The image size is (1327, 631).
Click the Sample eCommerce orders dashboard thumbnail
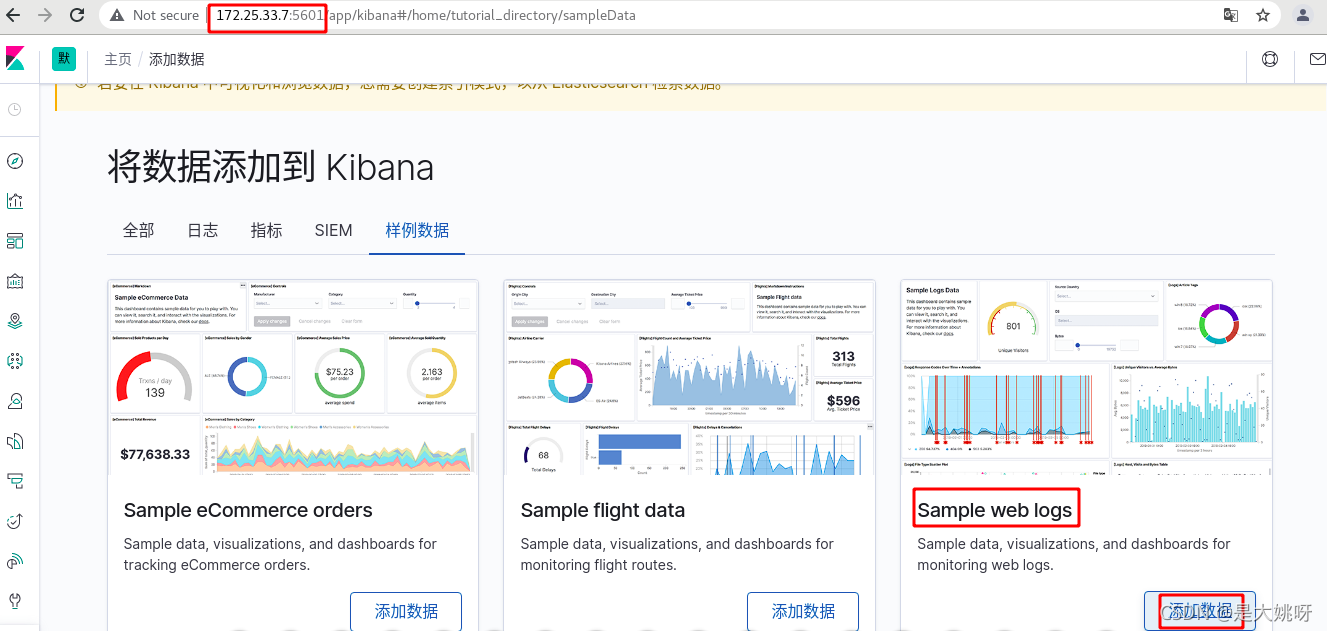click(291, 376)
